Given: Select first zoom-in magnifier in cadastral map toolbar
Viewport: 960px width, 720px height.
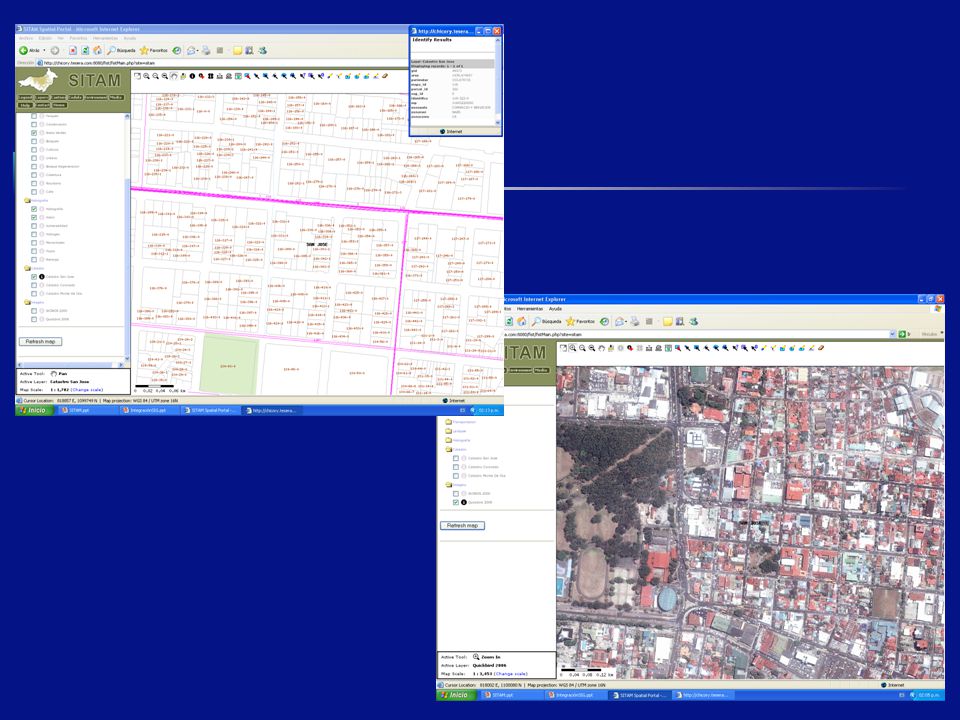Looking at the screenshot, I should (x=146, y=76).
